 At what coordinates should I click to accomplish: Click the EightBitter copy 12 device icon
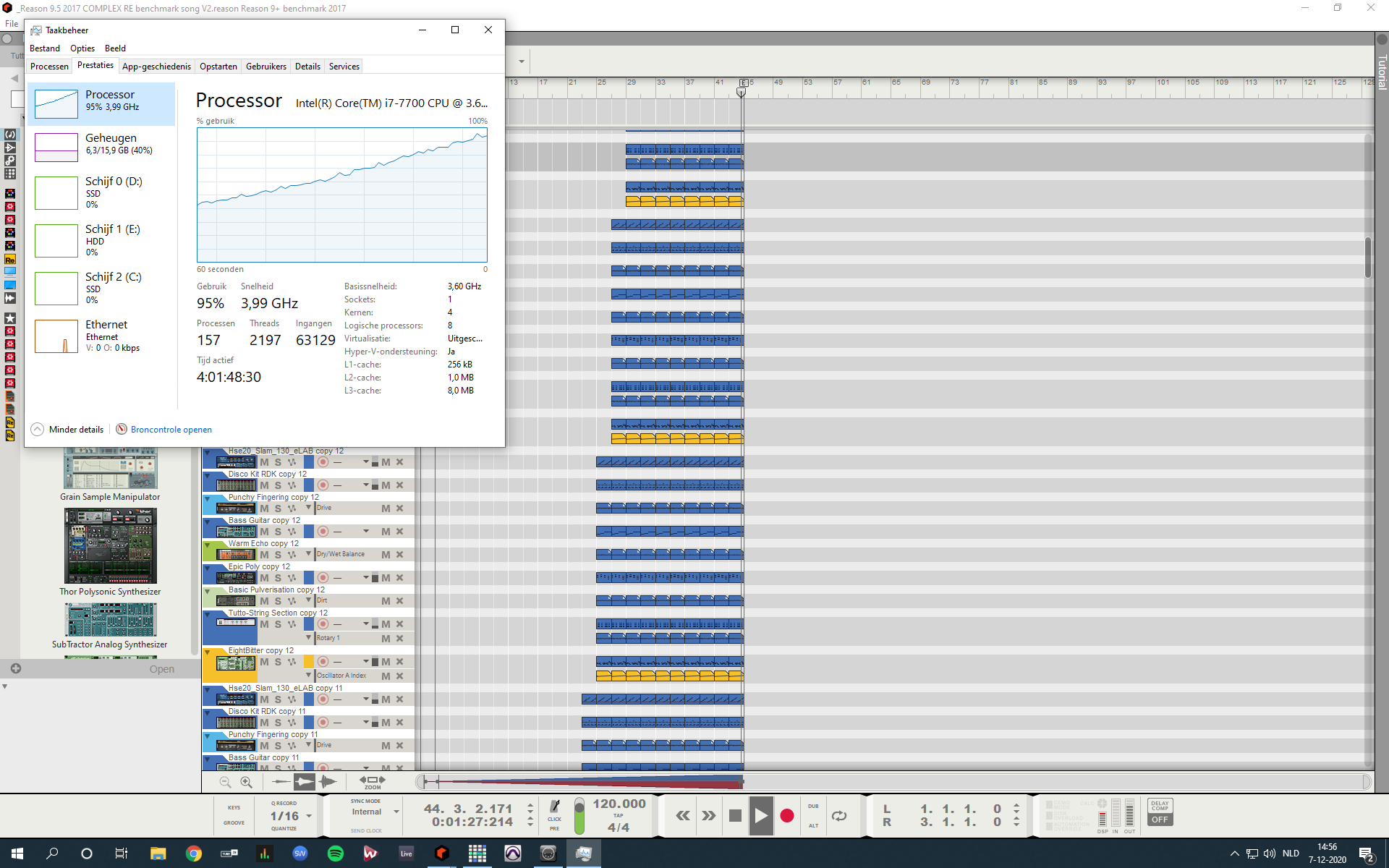235,663
